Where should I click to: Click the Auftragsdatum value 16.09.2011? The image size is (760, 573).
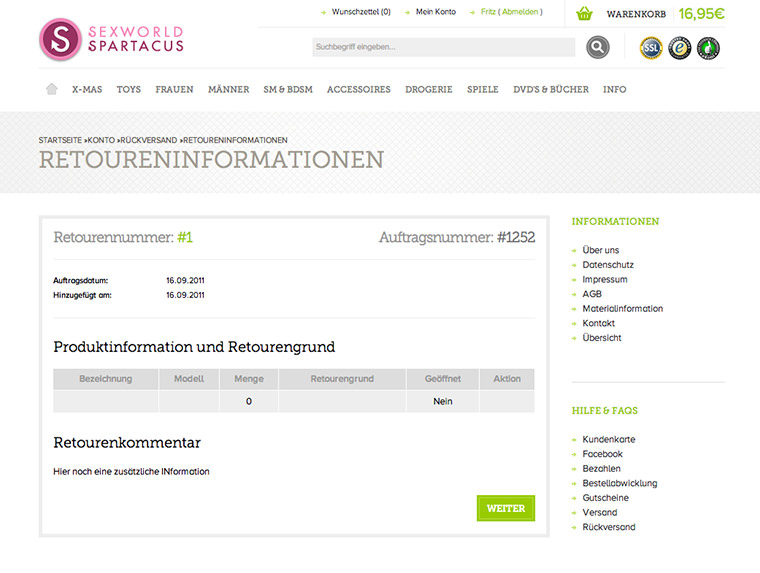(185, 280)
